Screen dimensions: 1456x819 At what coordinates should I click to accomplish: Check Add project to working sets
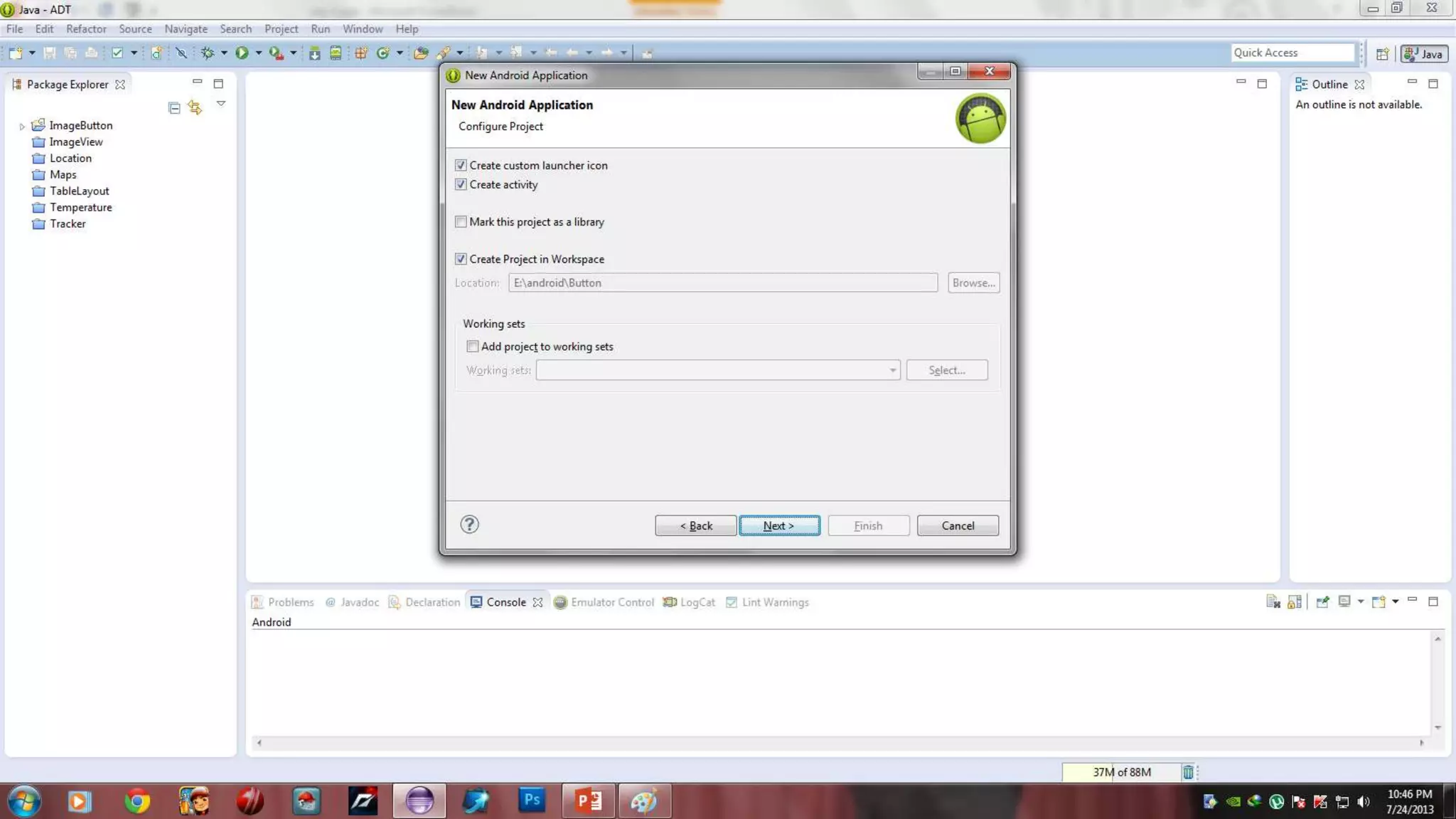tap(472, 346)
